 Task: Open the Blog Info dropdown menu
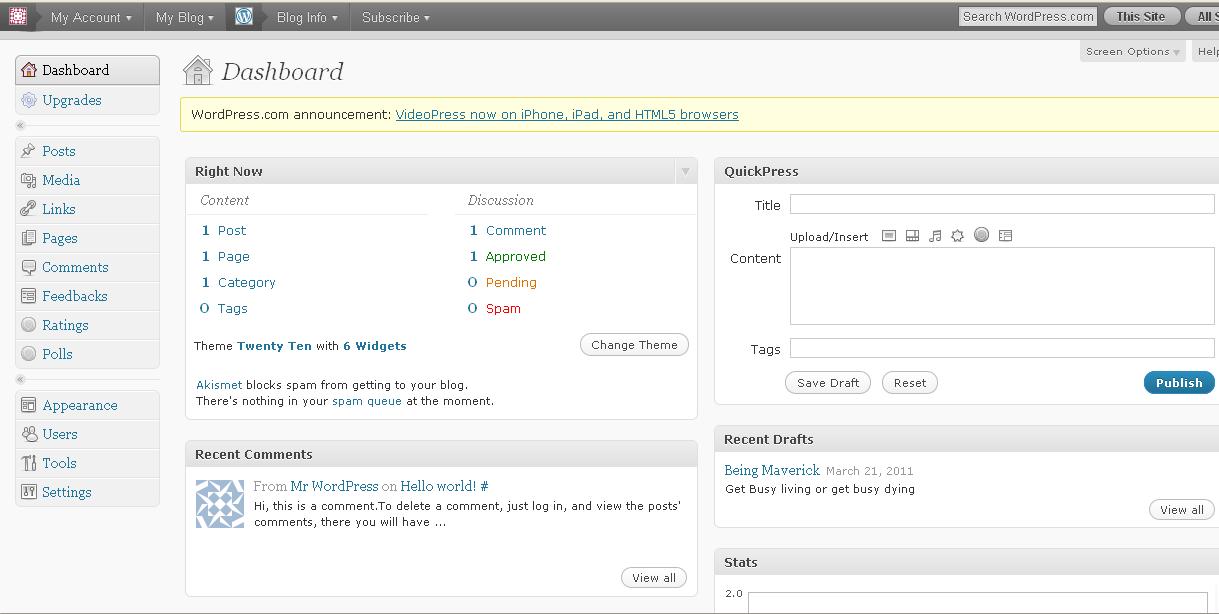click(307, 17)
